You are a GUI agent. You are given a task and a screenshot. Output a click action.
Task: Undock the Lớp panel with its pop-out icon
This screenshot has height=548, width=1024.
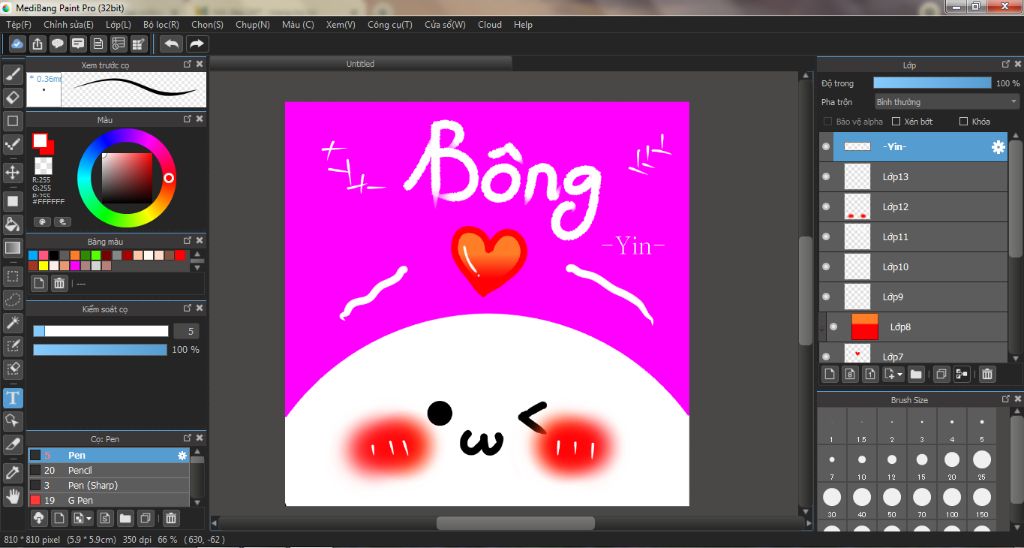coord(1006,64)
